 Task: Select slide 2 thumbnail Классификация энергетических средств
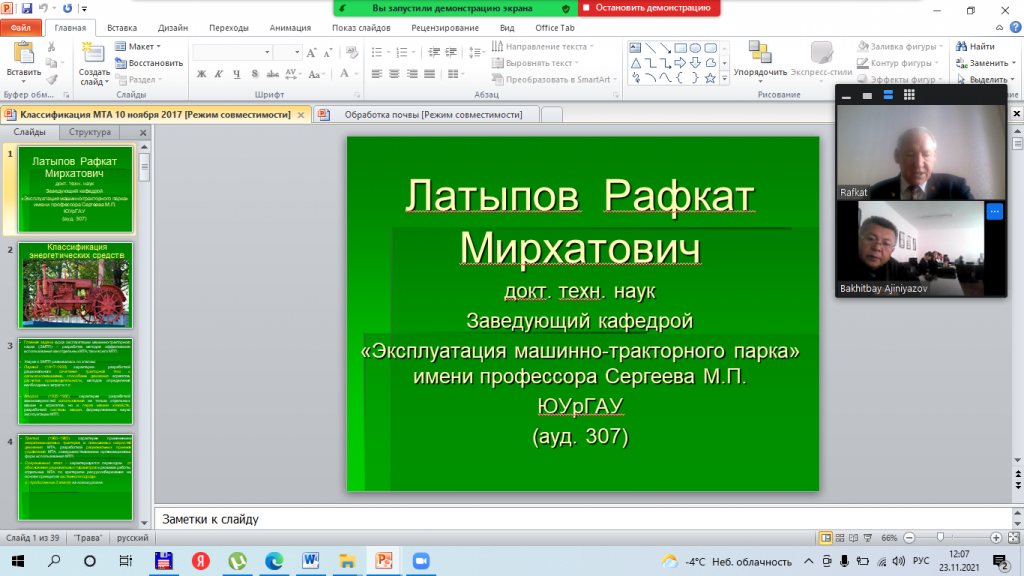pyautogui.click(x=76, y=285)
